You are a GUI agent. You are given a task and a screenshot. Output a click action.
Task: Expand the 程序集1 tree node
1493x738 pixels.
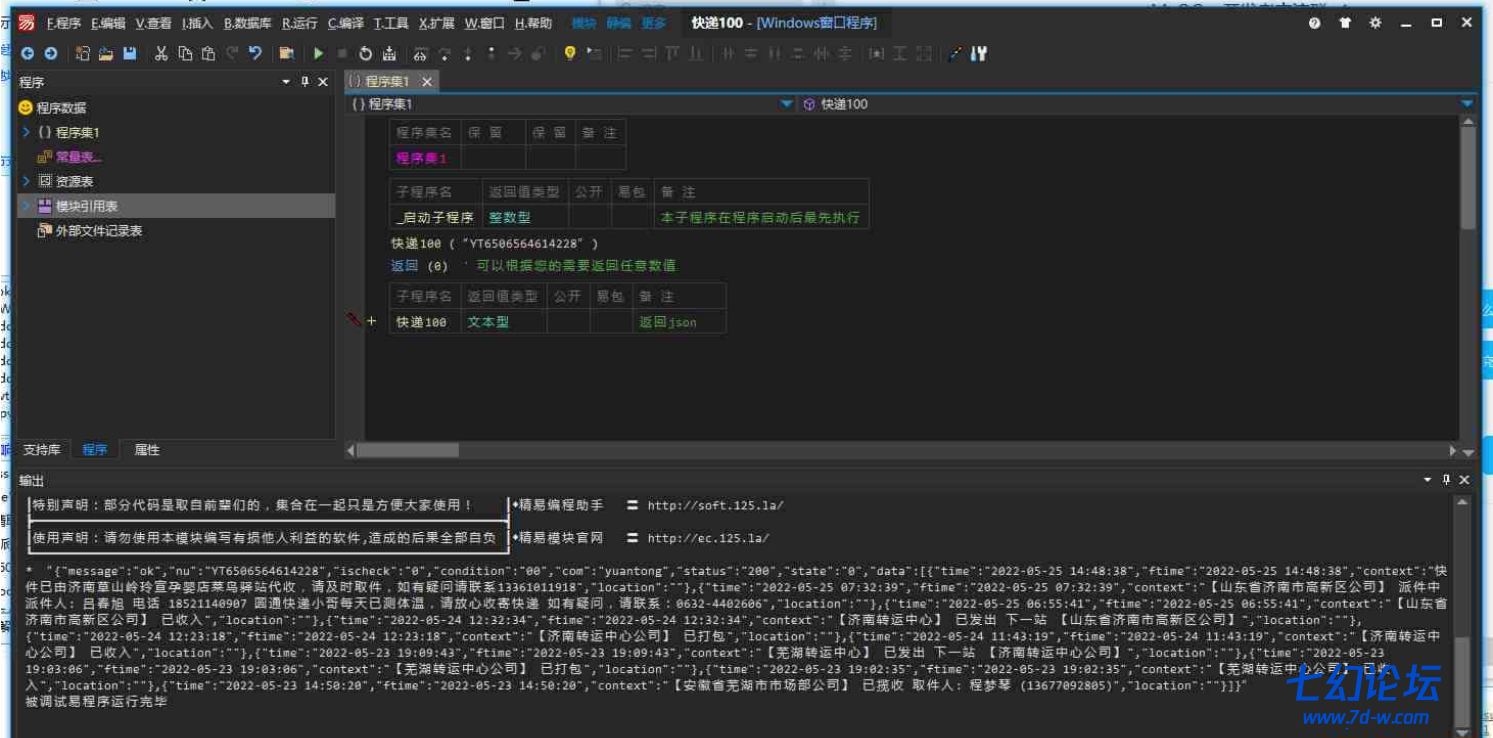click(x=26, y=132)
